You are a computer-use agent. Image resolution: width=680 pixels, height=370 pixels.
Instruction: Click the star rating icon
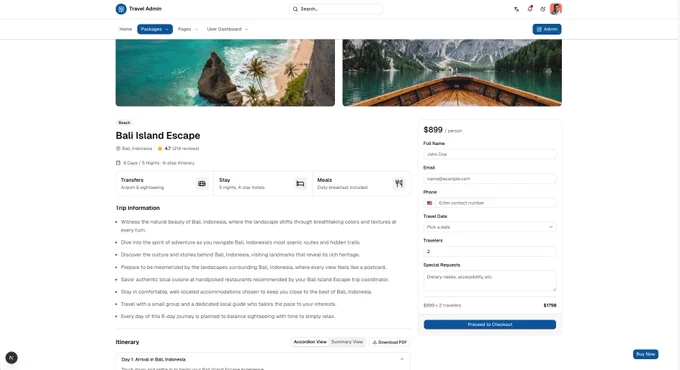(160, 148)
